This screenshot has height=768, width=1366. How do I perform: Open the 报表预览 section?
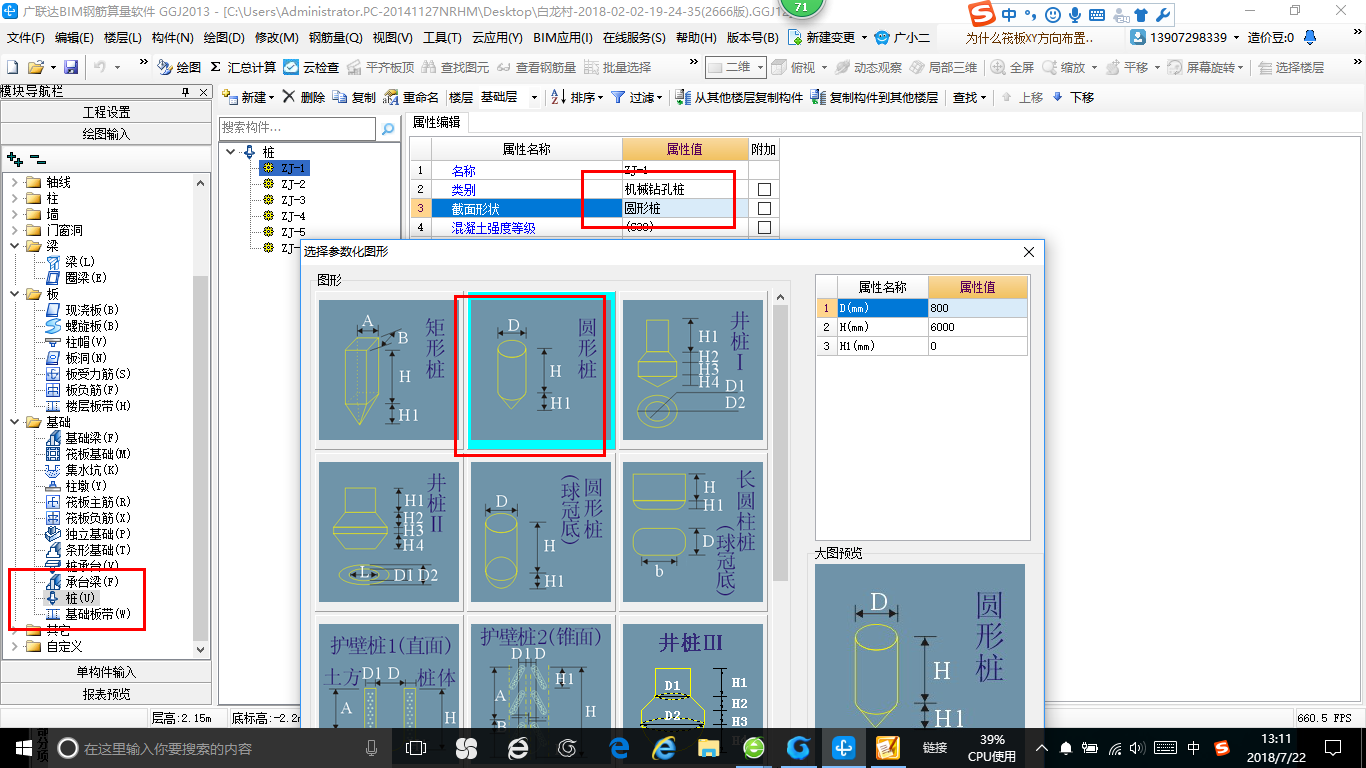[x=106, y=694]
